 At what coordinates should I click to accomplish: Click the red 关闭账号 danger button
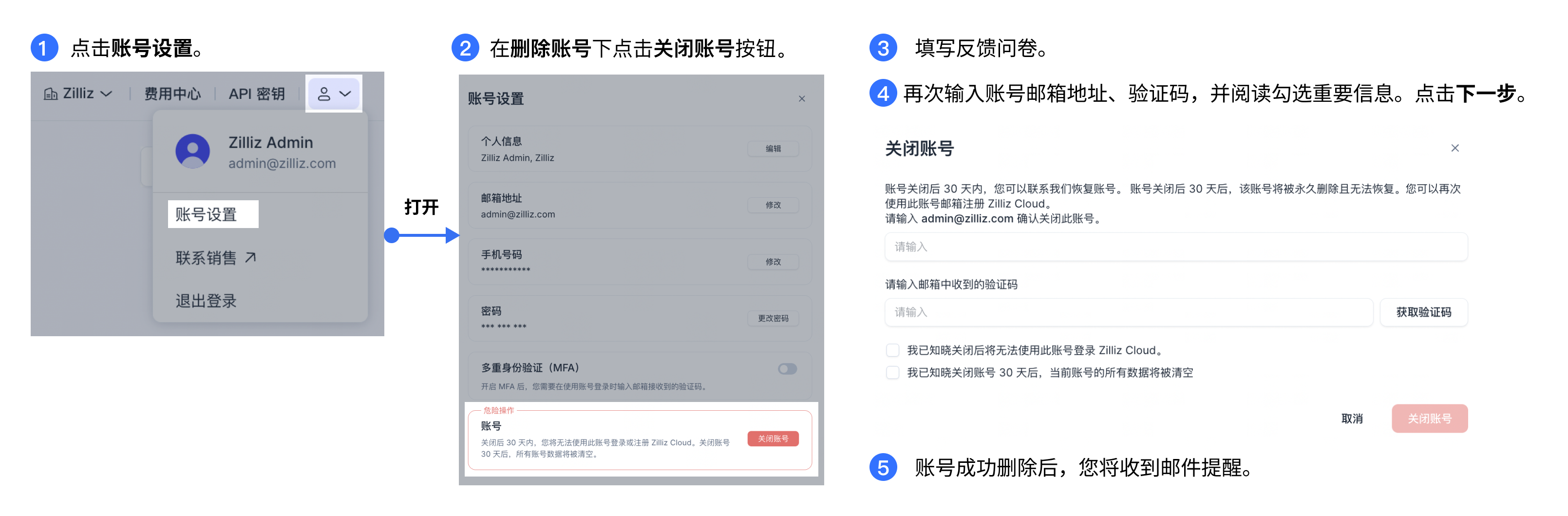773,438
